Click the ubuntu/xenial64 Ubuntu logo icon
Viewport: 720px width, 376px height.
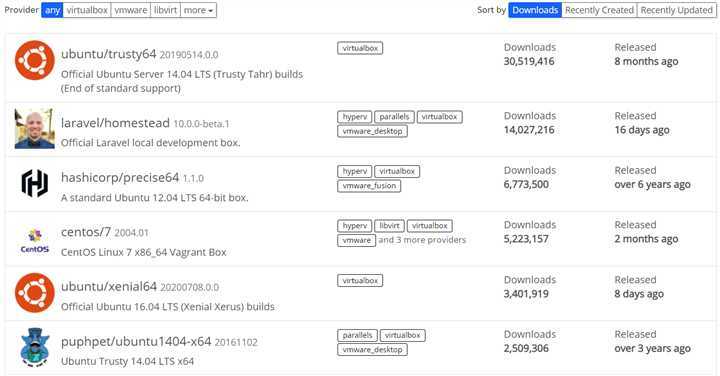(34, 293)
